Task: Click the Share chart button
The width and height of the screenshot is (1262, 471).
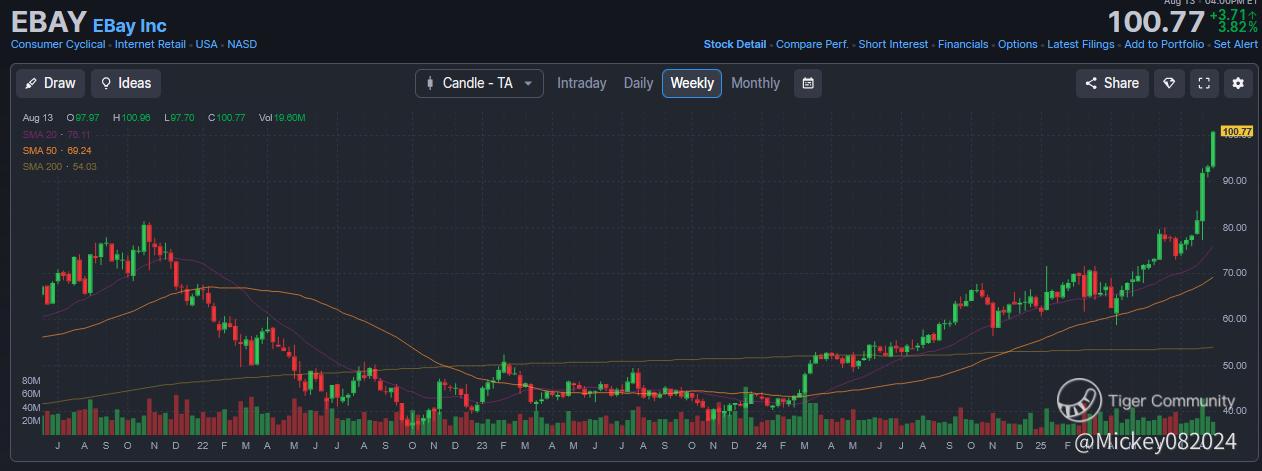Action: coord(1112,83)
